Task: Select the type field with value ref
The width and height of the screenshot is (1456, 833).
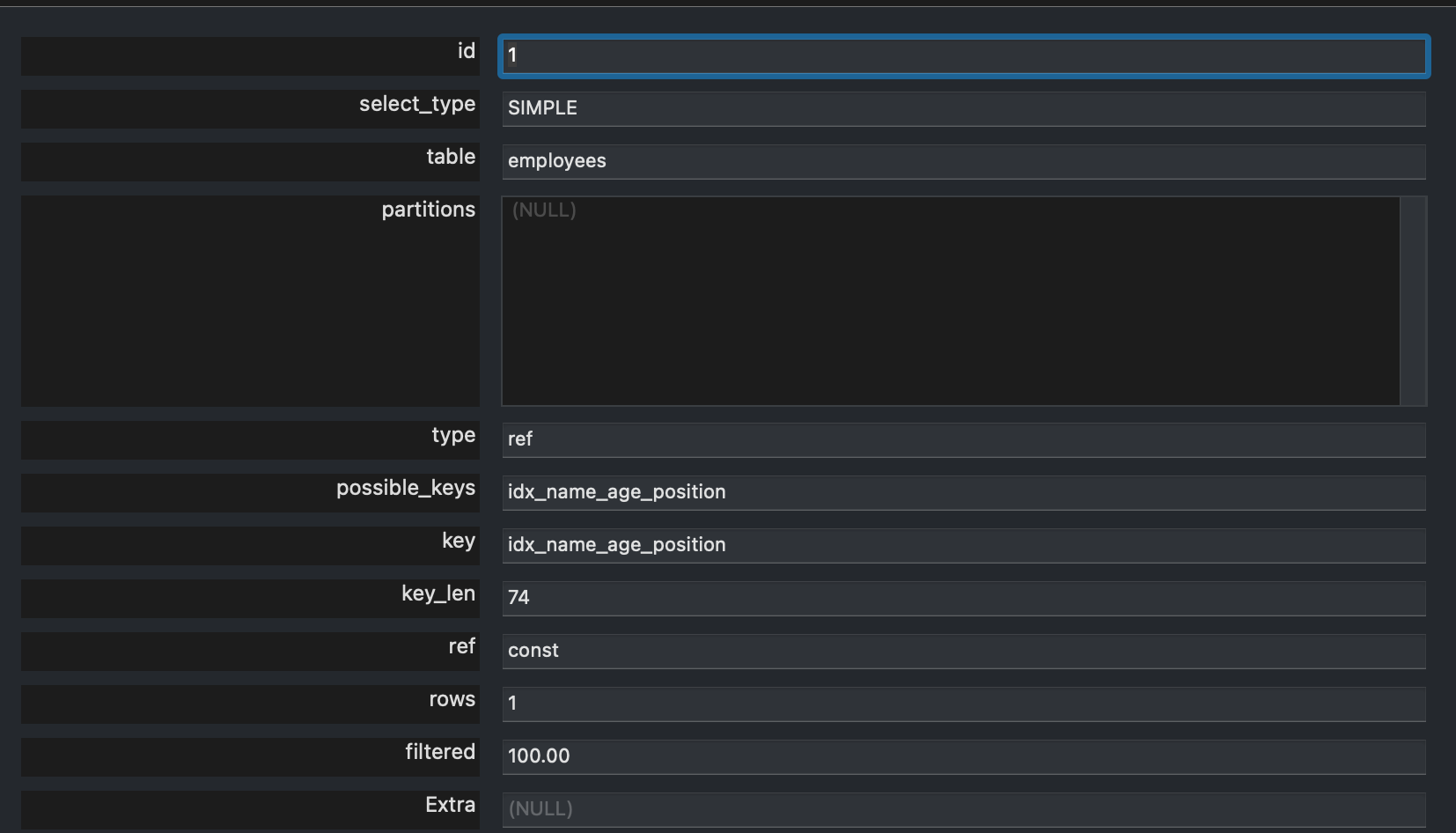Action: pyautogui.click(x=963, y=439)
